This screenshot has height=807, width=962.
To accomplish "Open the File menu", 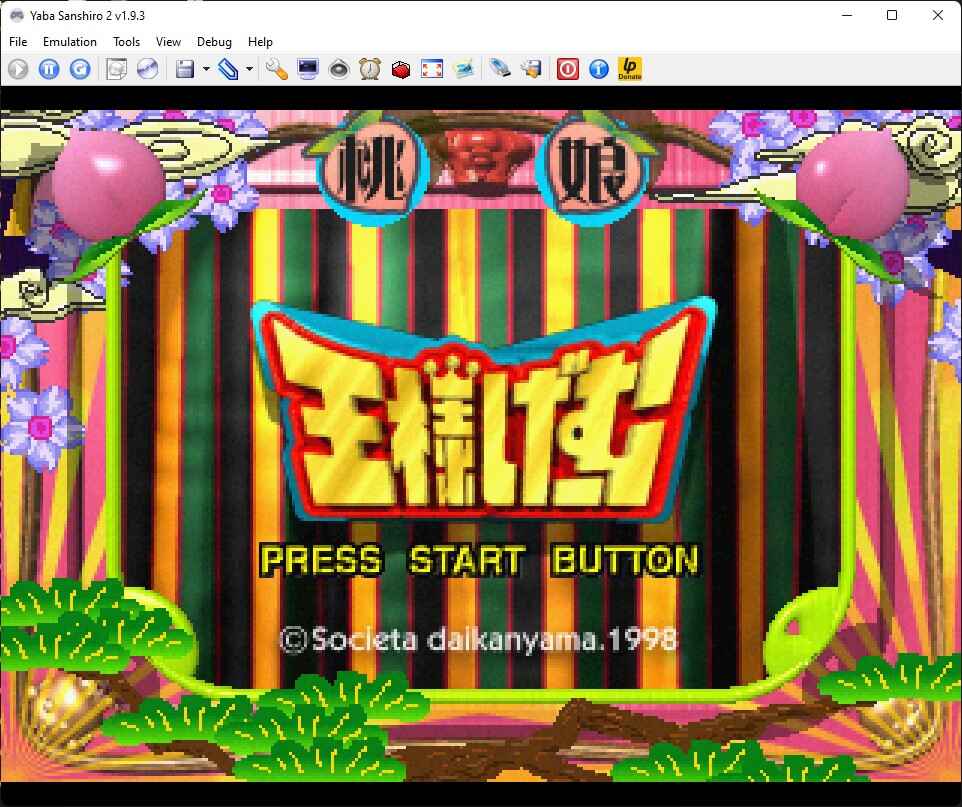I will click(x=18, y=42).
